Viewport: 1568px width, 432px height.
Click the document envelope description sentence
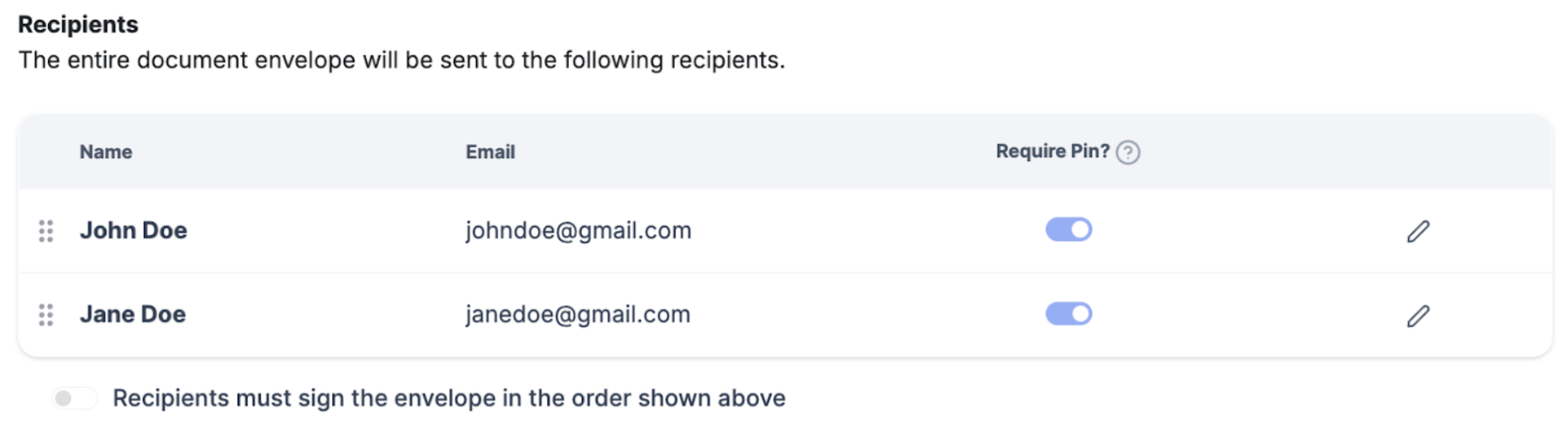tap(402, 60)
